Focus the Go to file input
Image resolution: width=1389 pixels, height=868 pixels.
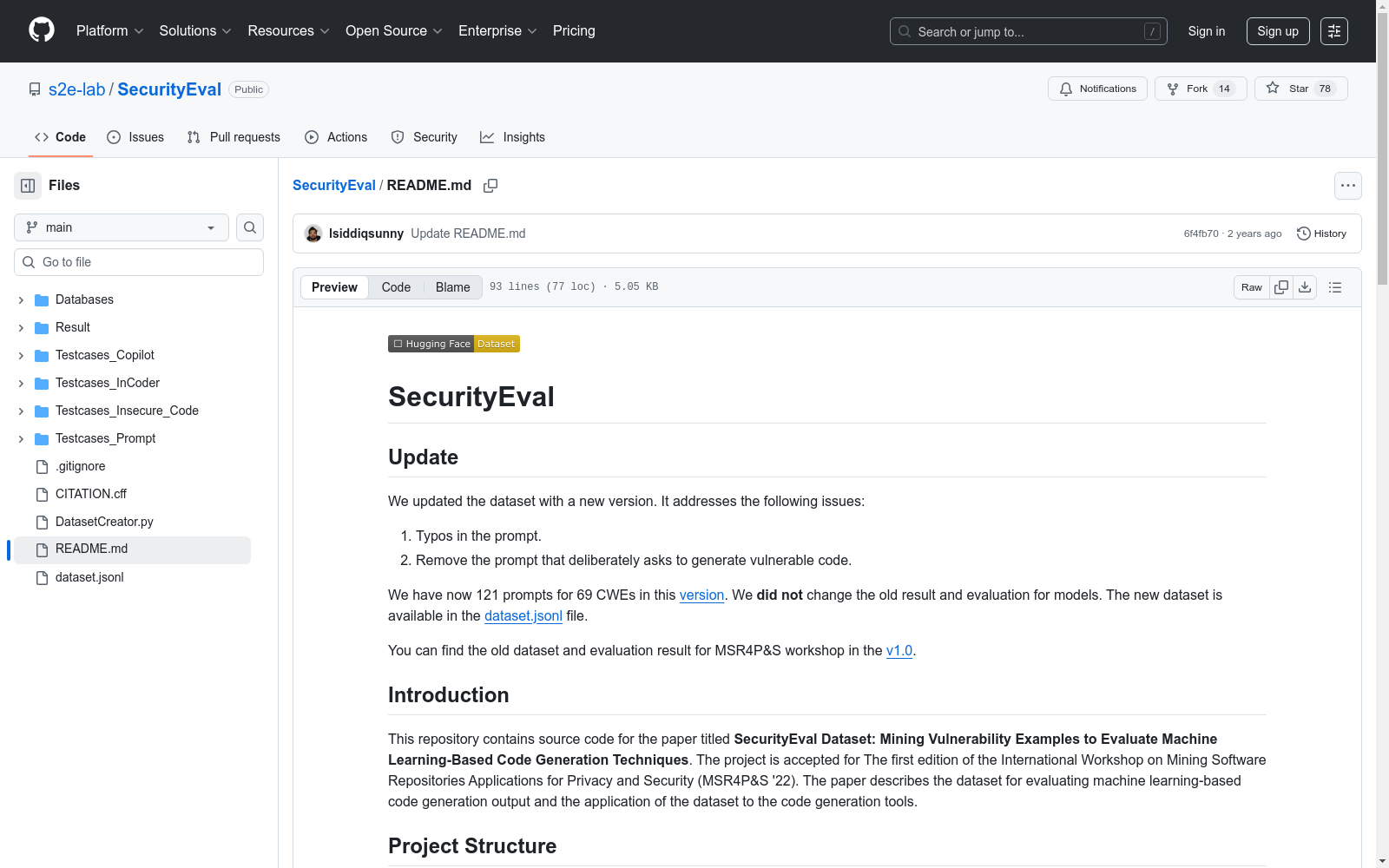[148, 262]
